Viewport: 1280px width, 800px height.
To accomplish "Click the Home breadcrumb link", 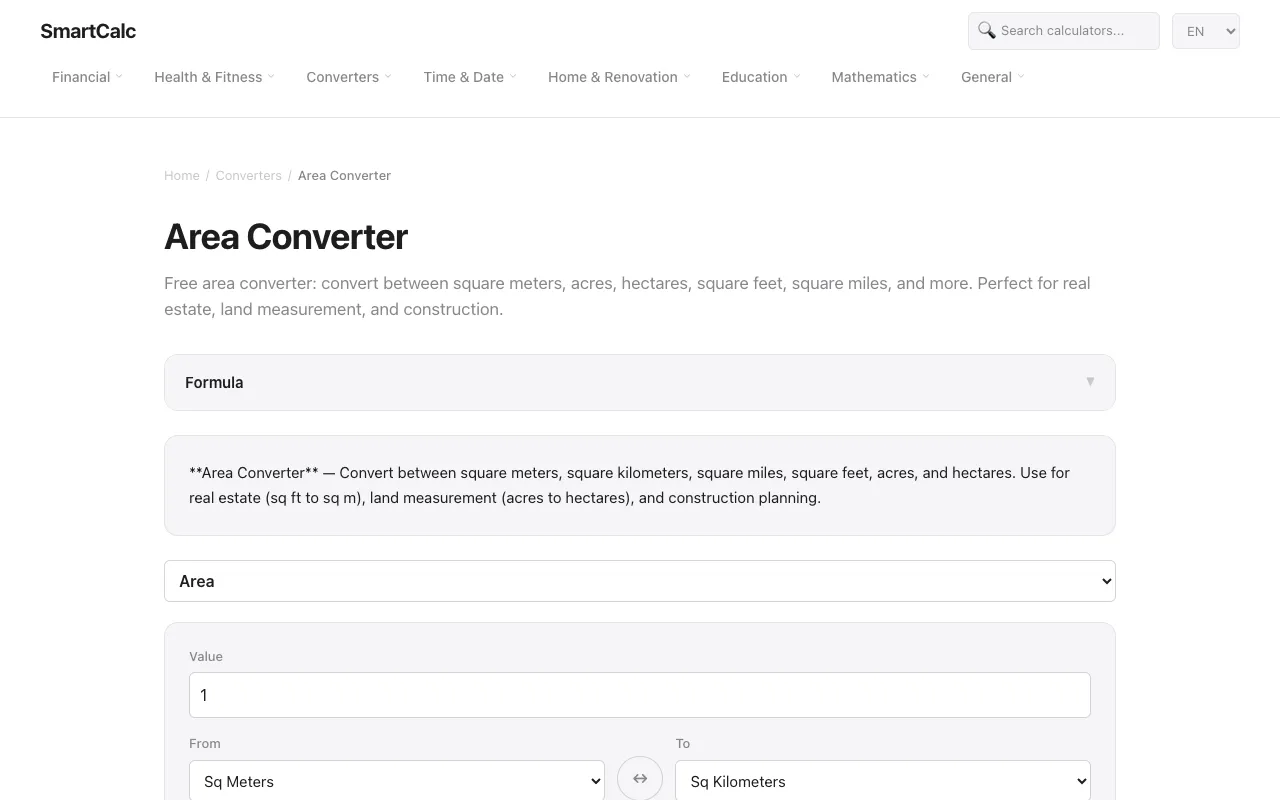I will (182, 176).
